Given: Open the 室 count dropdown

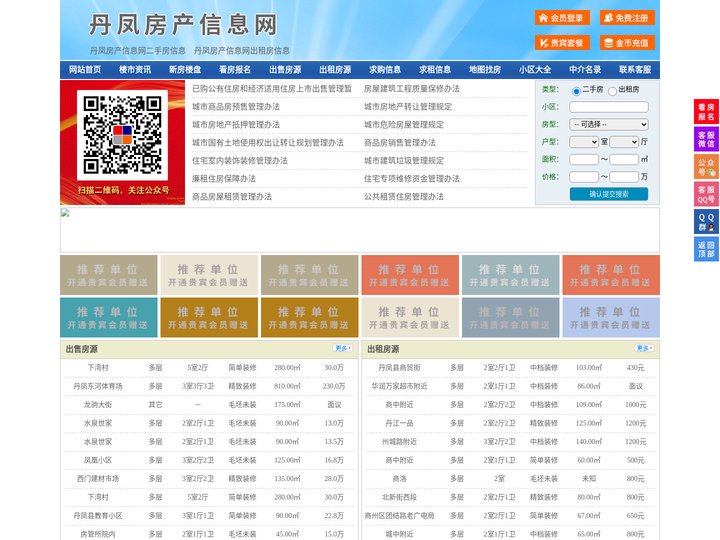Looking at the screenshot, I should pyautogui.click(x=584, y=142).
